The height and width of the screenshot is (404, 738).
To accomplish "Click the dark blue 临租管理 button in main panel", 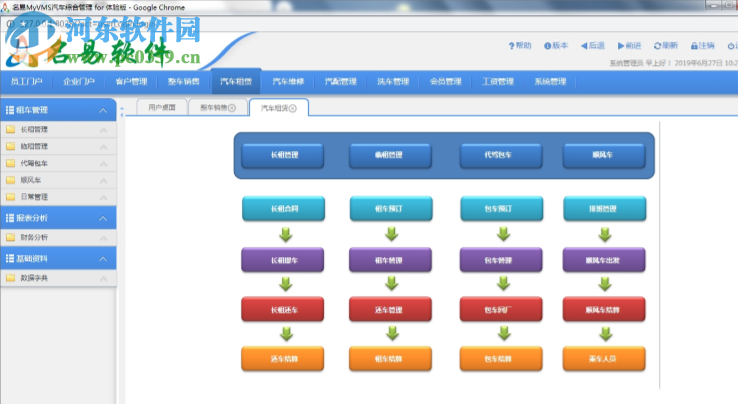I will [390, 155].
